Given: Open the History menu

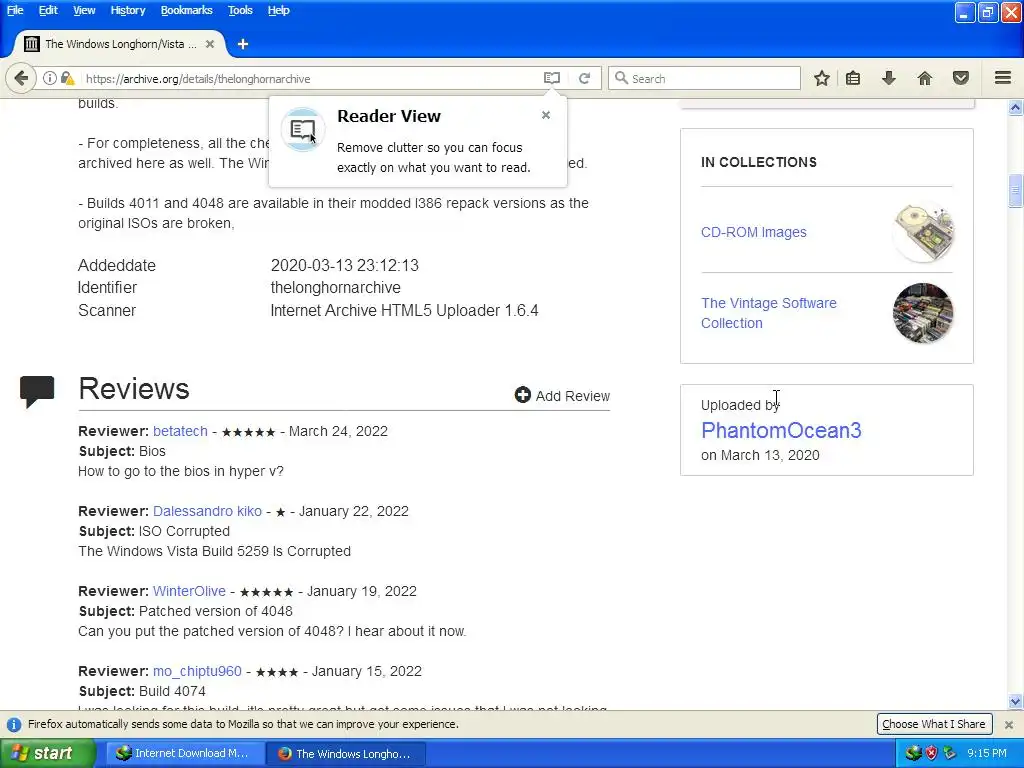Looking at the screenshot, I should pos(127,10).
